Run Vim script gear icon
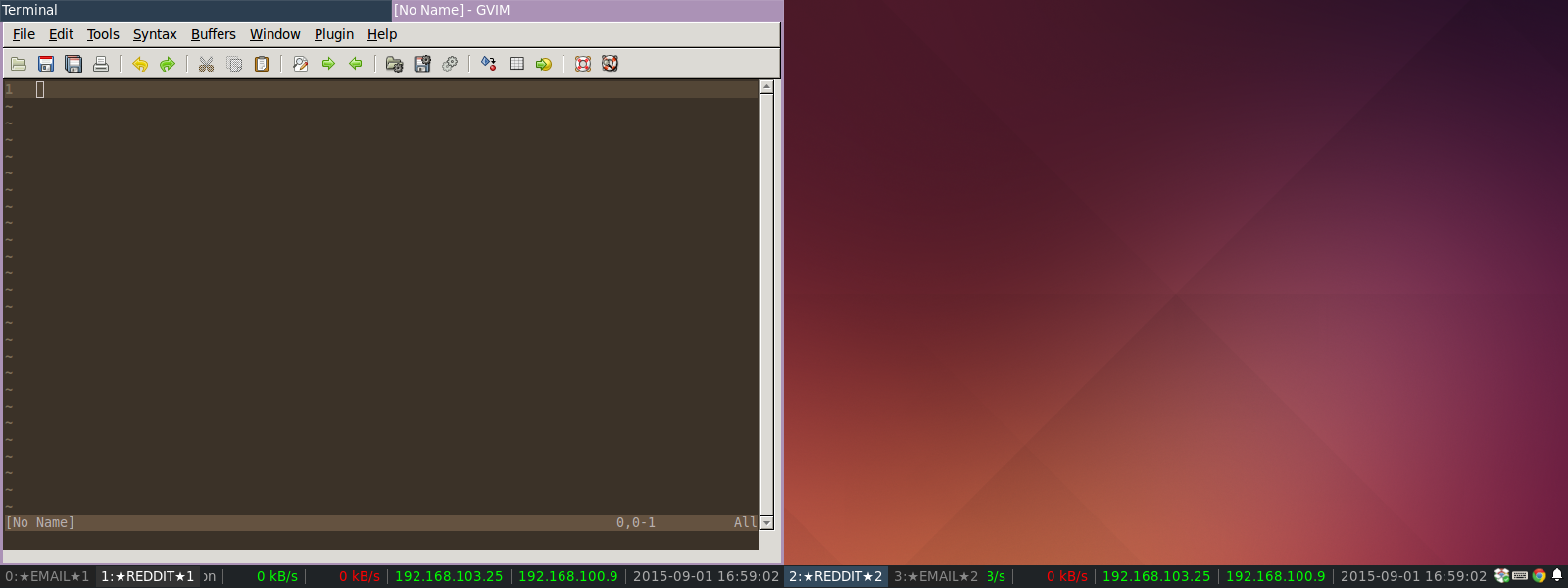Screen dimensions: 1568x588 point(450,64)
